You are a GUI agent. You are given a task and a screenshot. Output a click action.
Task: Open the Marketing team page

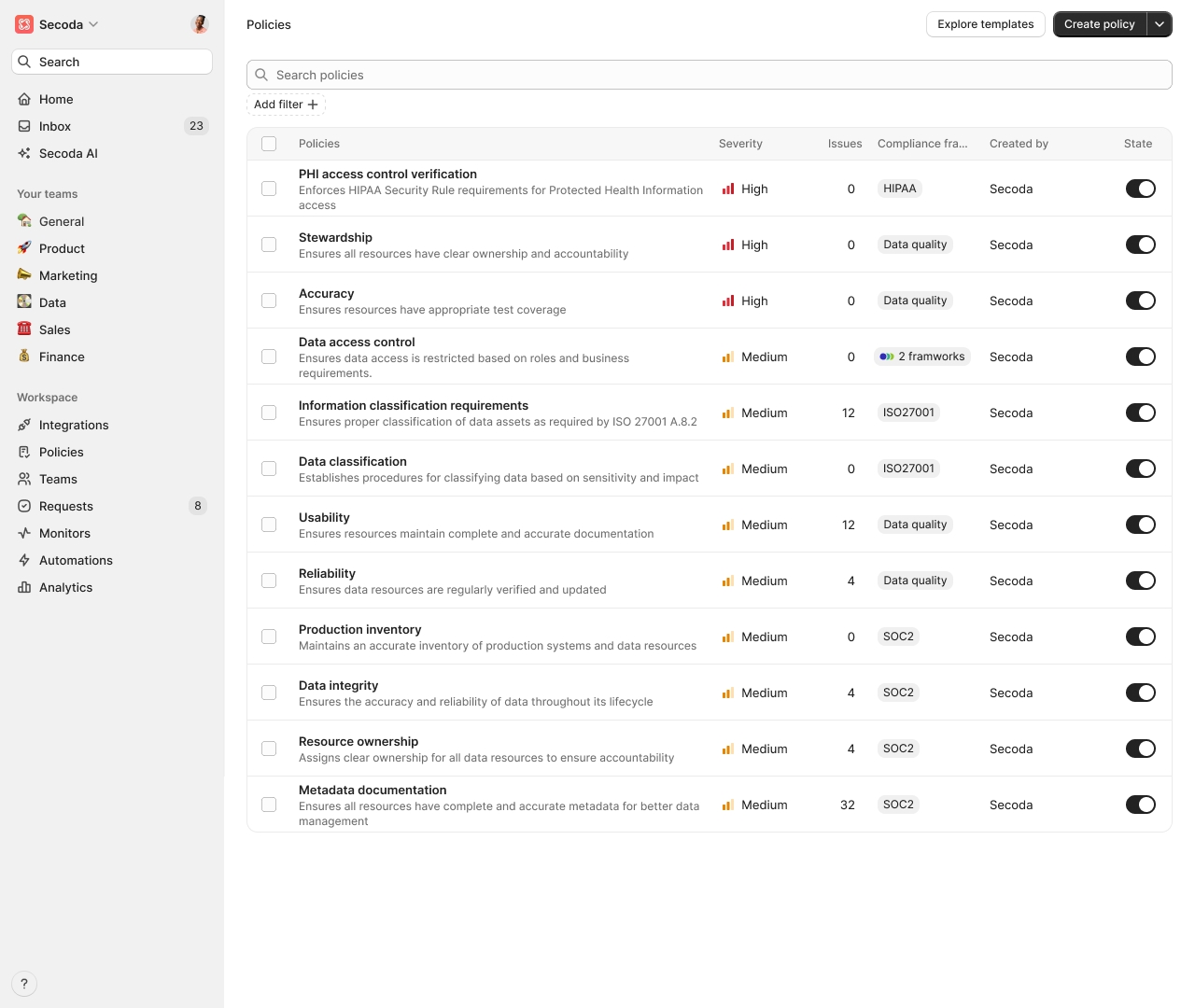click(x=68, y=275)
